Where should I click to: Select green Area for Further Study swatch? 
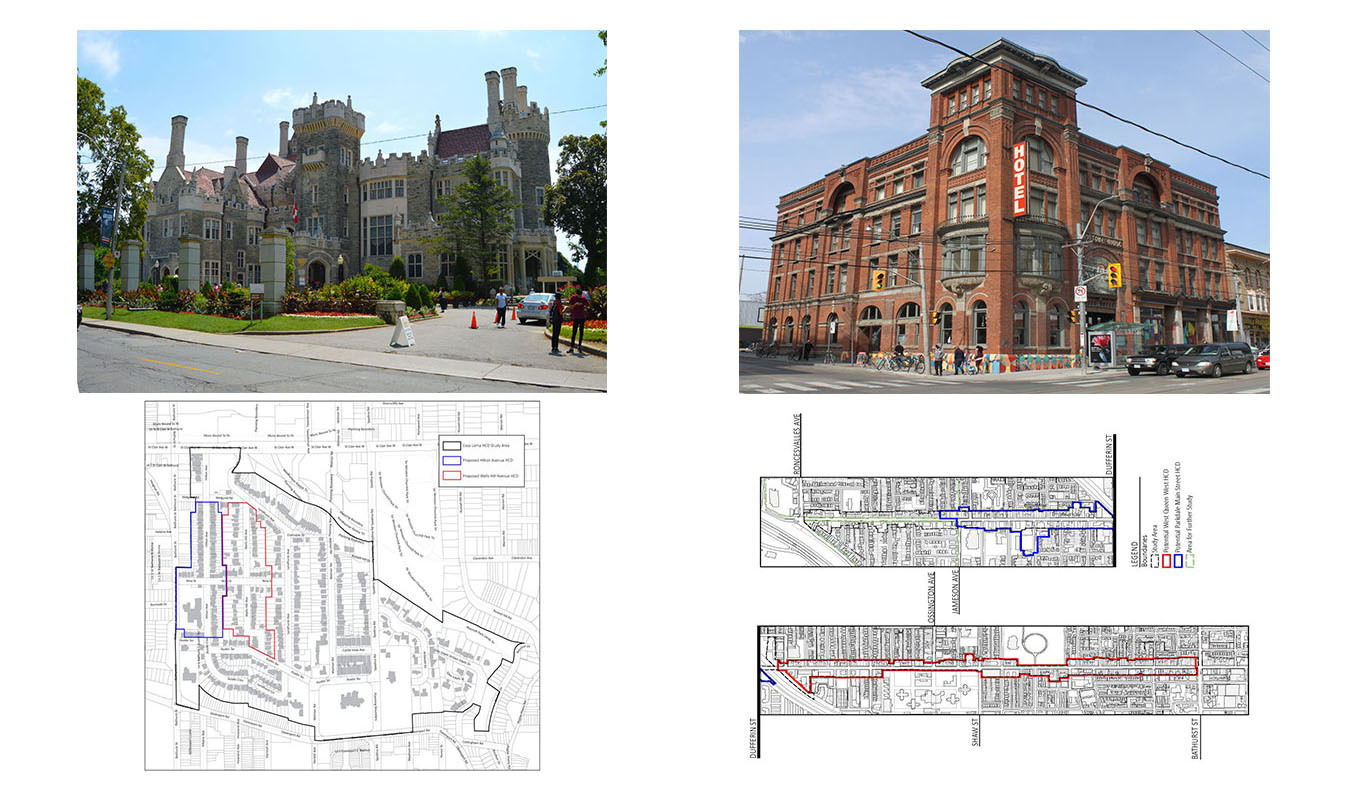coord(1191,559)
